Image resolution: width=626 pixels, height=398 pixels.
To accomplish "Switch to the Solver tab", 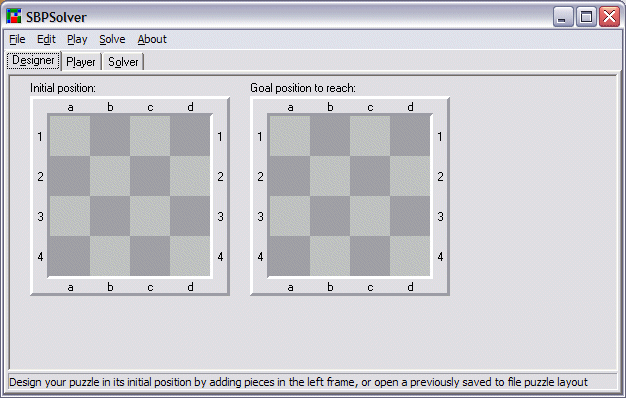I will [x=123, y=62].
